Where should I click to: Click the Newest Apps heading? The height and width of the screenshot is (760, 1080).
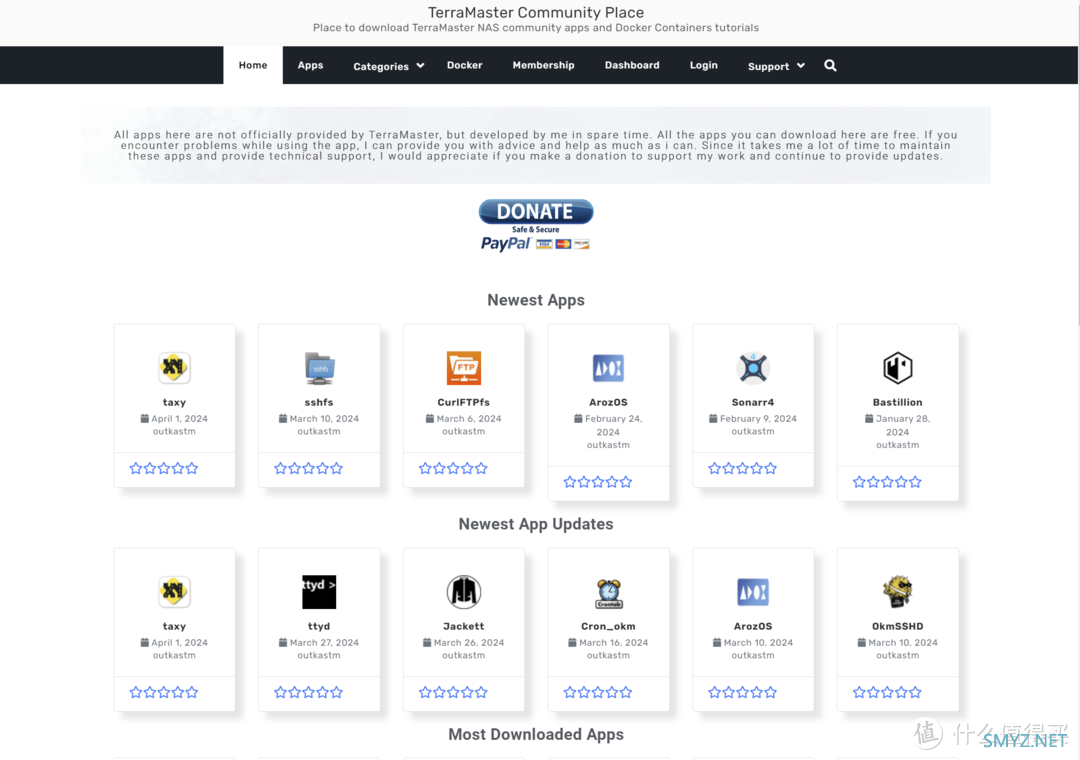pyautogui.click(x=536, y=300)
